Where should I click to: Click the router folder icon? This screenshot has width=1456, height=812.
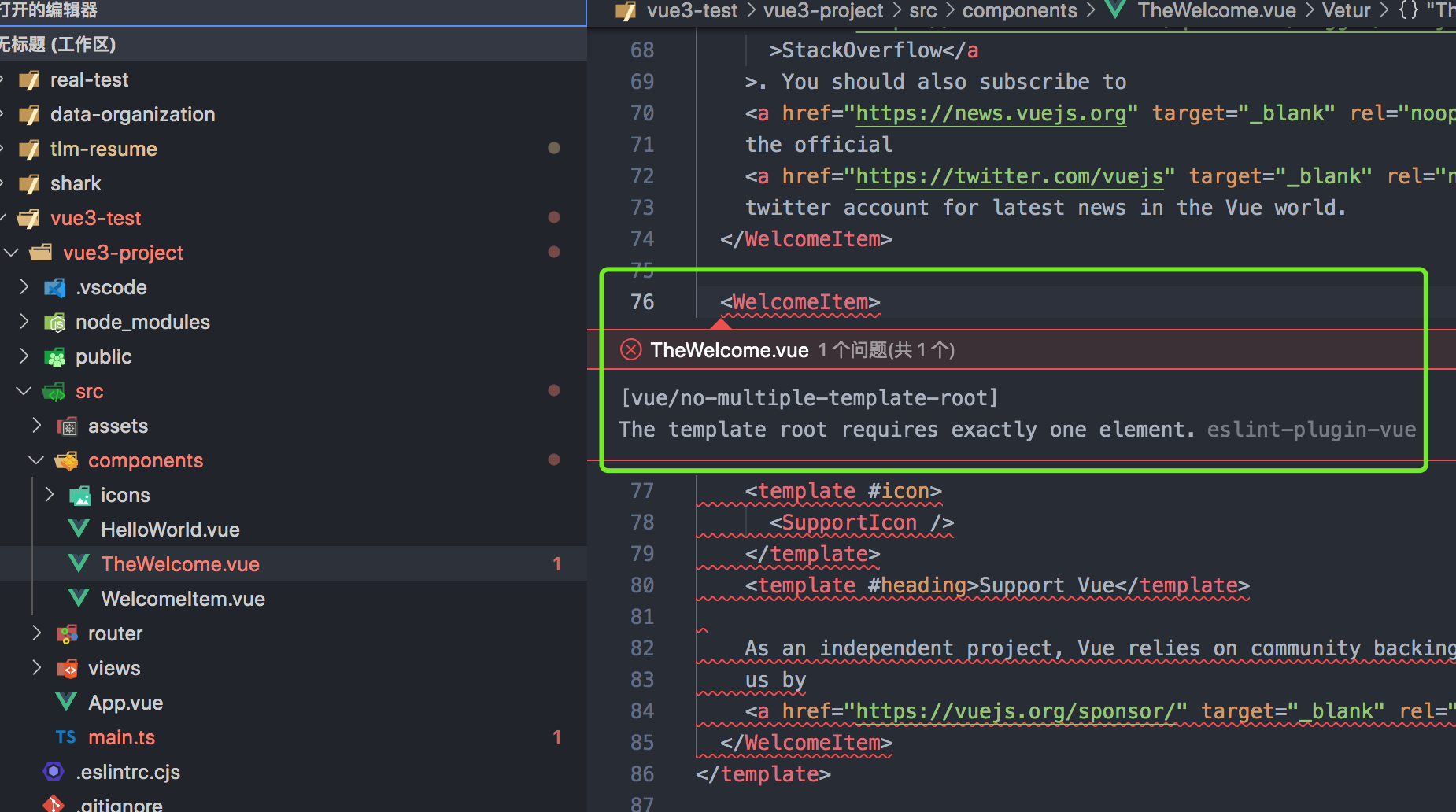tap(67, 634)
